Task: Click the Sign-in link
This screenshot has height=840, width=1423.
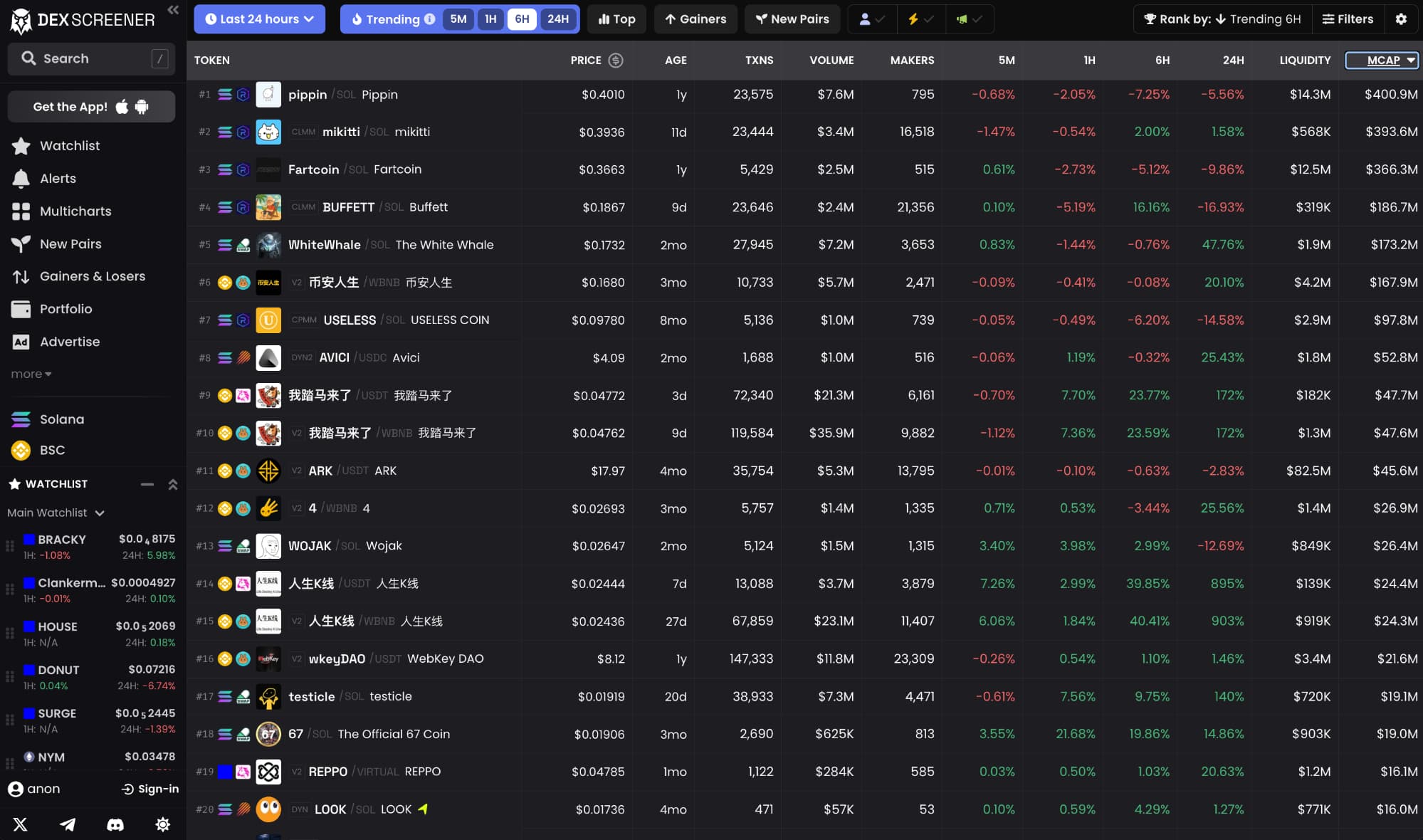Action: pos(150,789)
